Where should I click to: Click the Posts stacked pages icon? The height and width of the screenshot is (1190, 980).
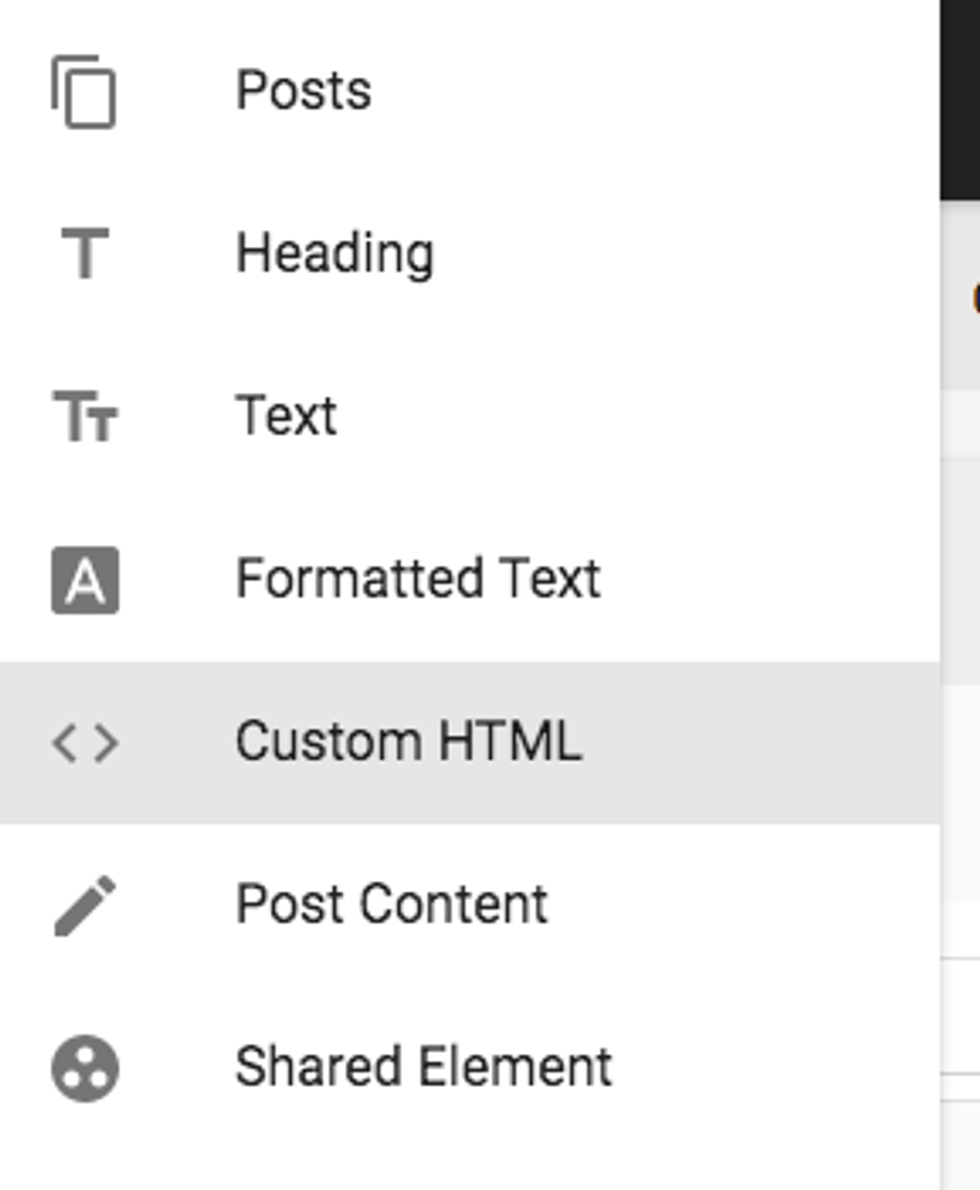pos(84,92)
